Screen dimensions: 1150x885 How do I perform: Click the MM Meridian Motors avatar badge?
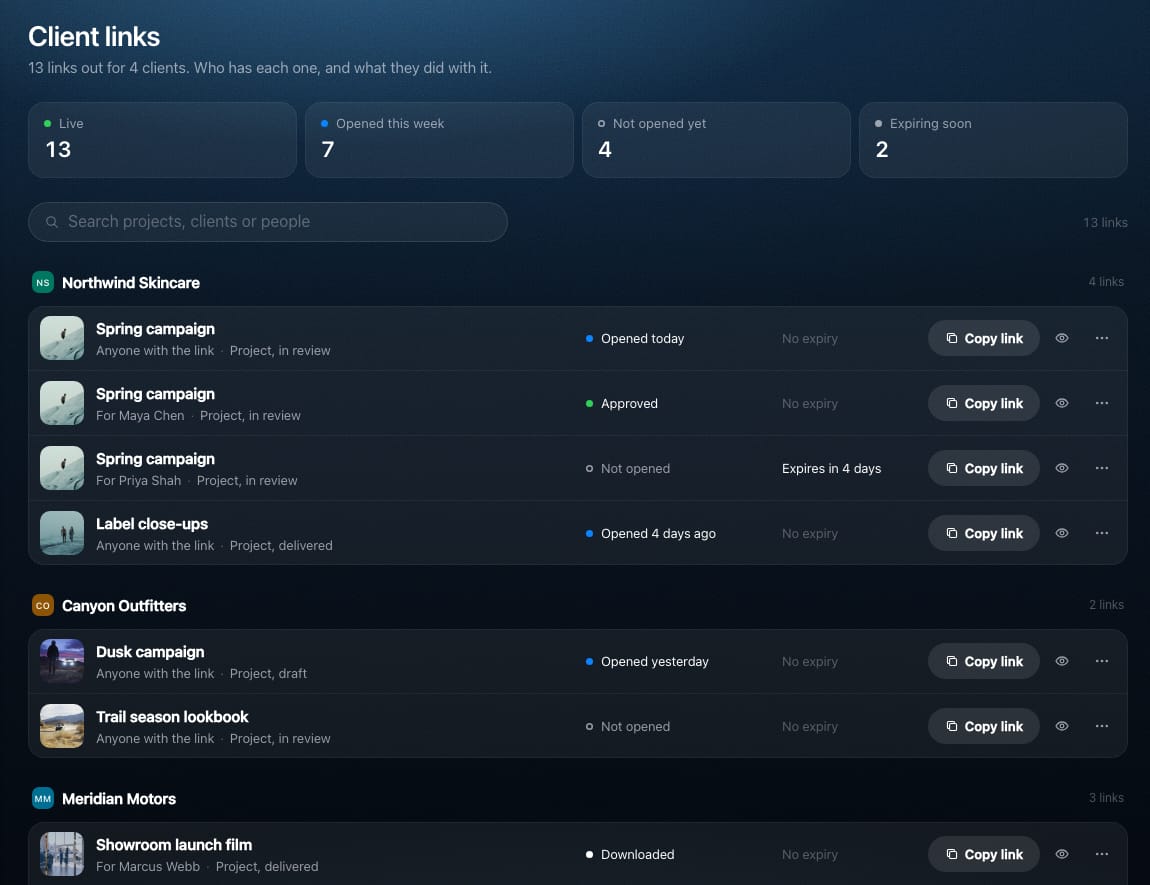pos(43,798)
